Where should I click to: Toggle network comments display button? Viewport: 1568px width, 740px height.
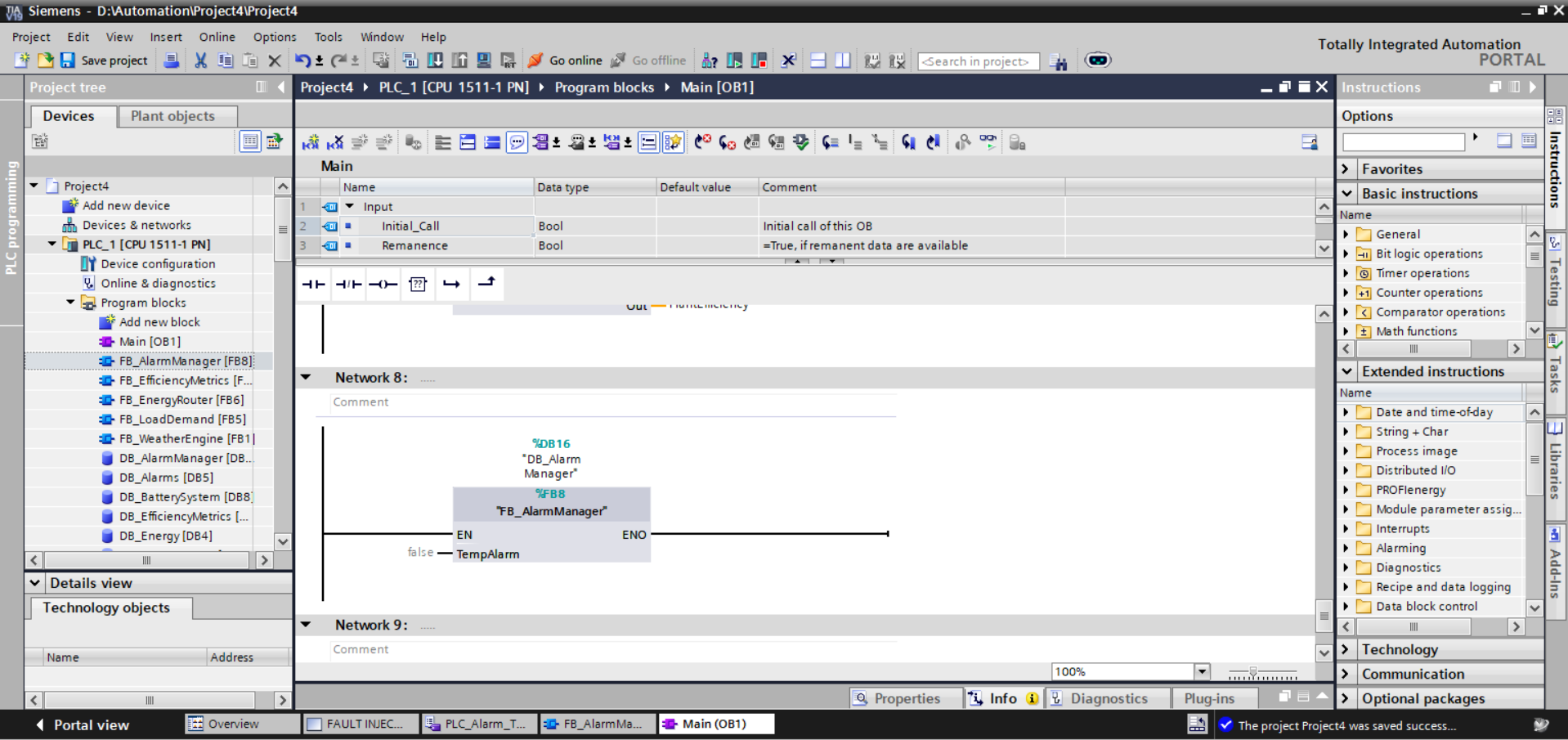tap(648, 143)
